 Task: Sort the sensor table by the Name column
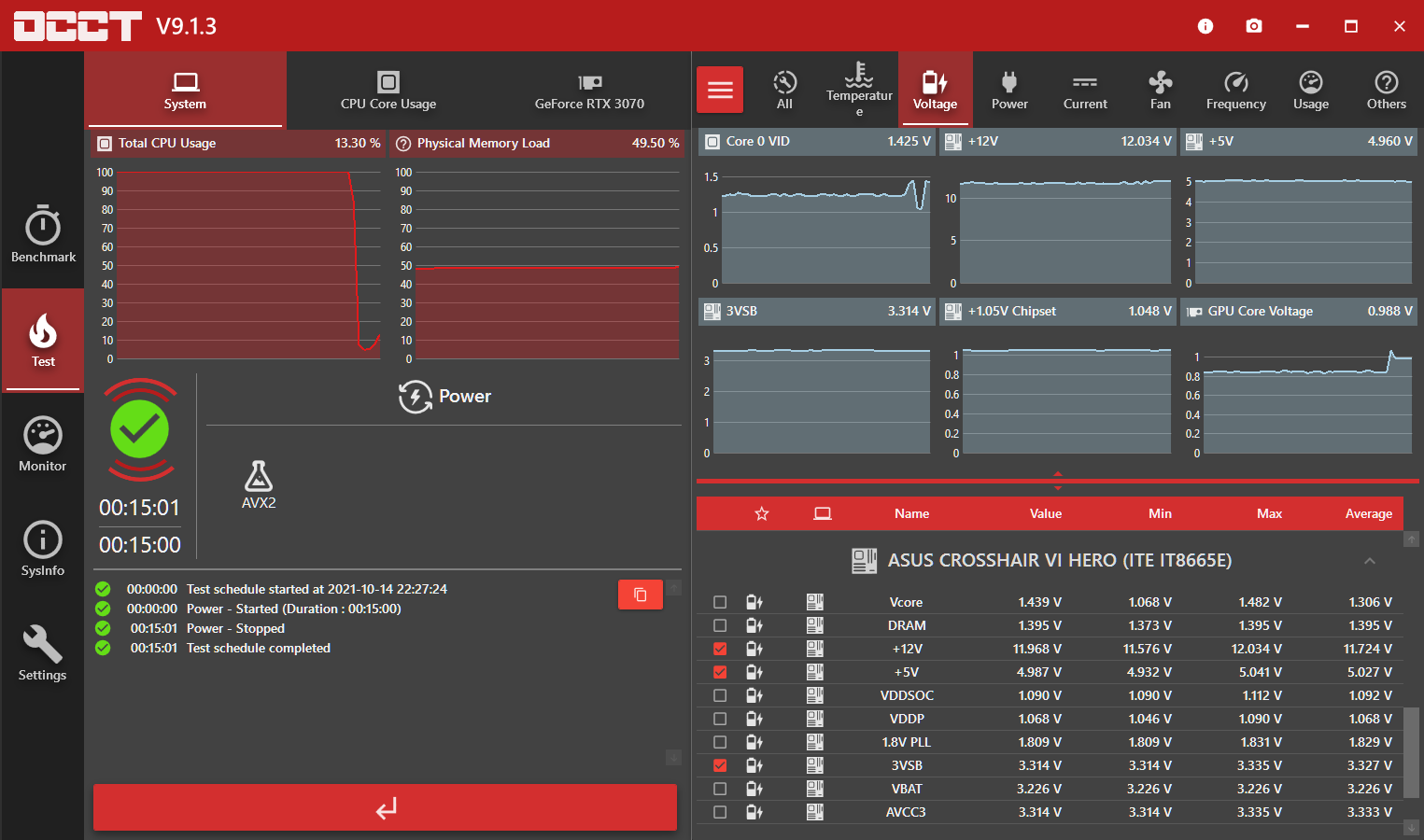point(911,513)
